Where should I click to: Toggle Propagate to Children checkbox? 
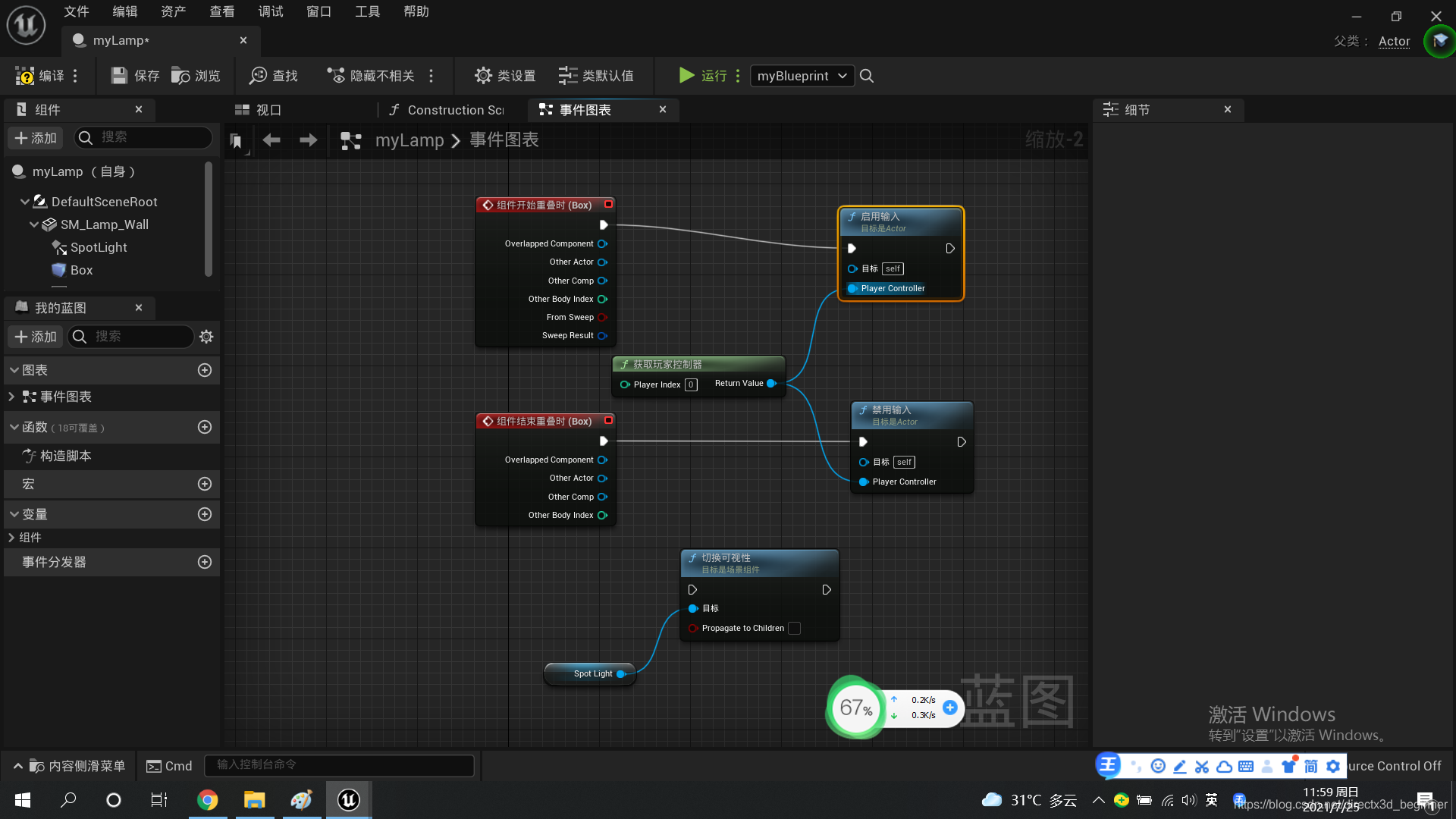click(x=794, y=629)
